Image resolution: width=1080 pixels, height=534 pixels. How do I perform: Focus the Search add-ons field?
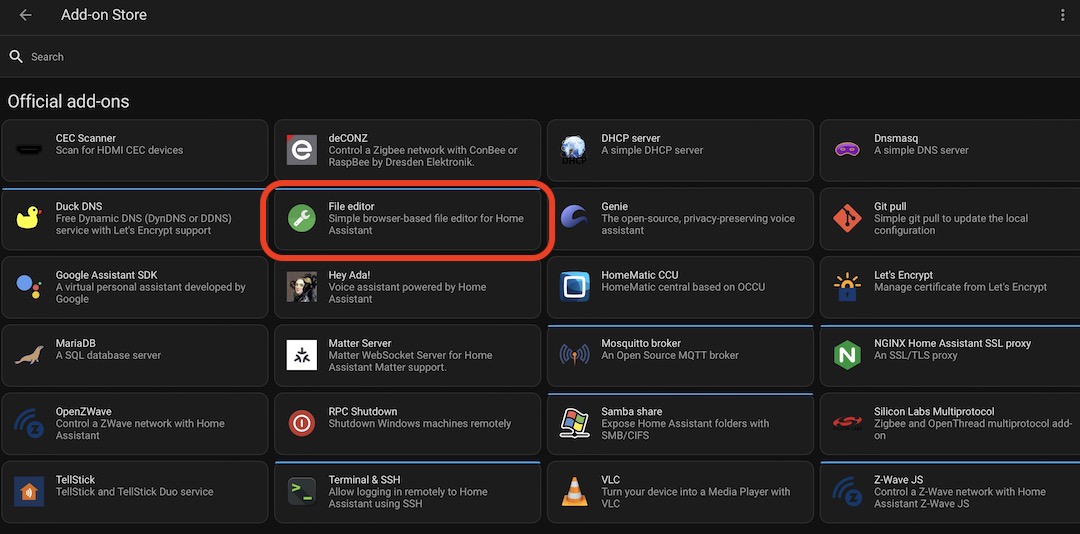point(540,57)
